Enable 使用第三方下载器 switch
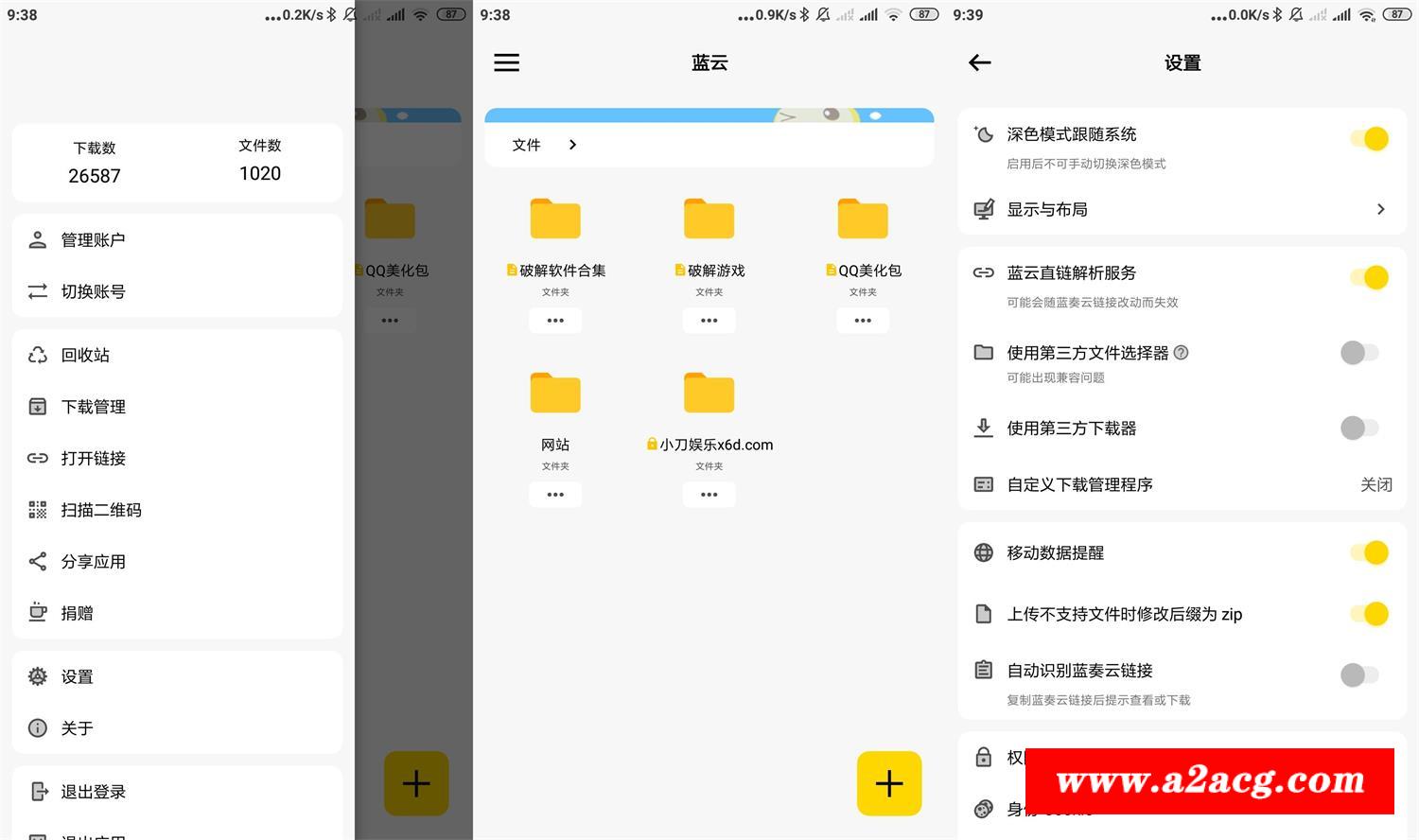This screenshot has height=840, width=1419. pyautogui.click(x=1359, y=428)
